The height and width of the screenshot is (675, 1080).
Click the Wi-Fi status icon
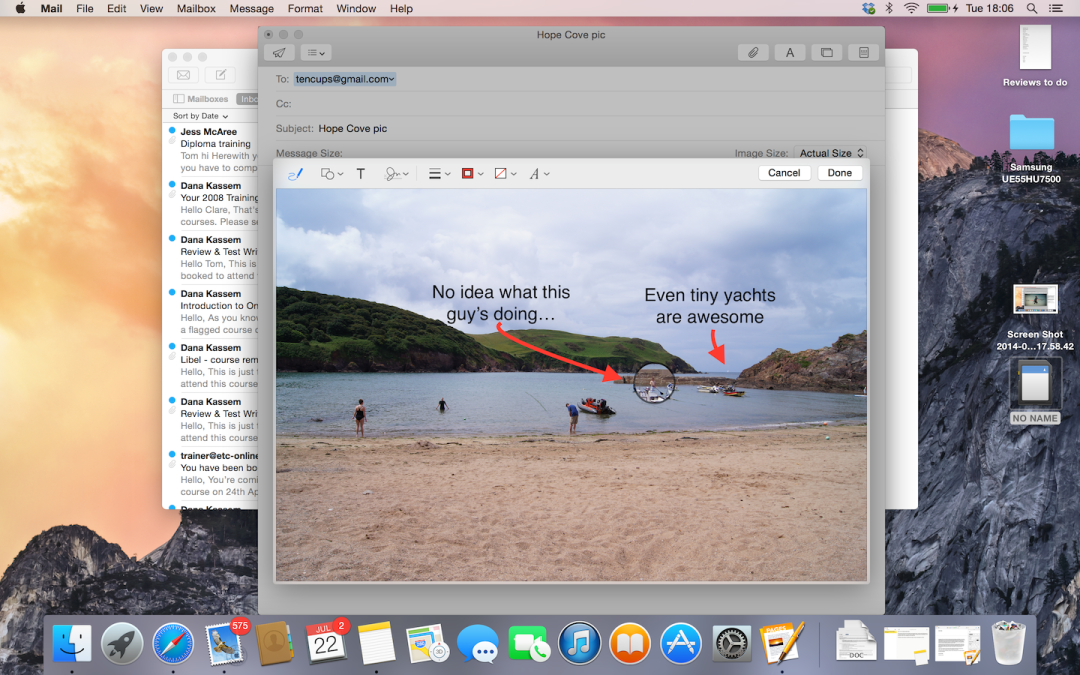click(911, 8)
